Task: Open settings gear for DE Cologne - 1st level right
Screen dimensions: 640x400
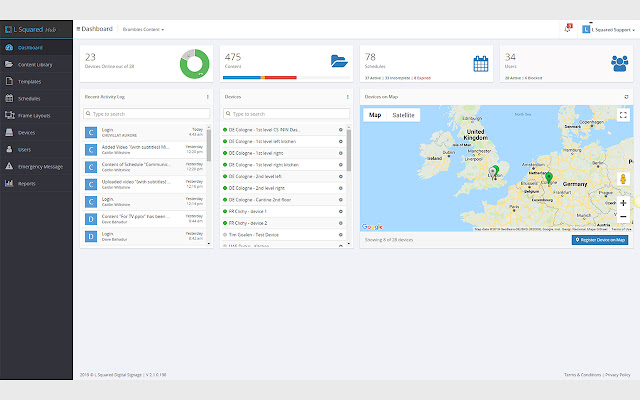Action: pos(340,153)
